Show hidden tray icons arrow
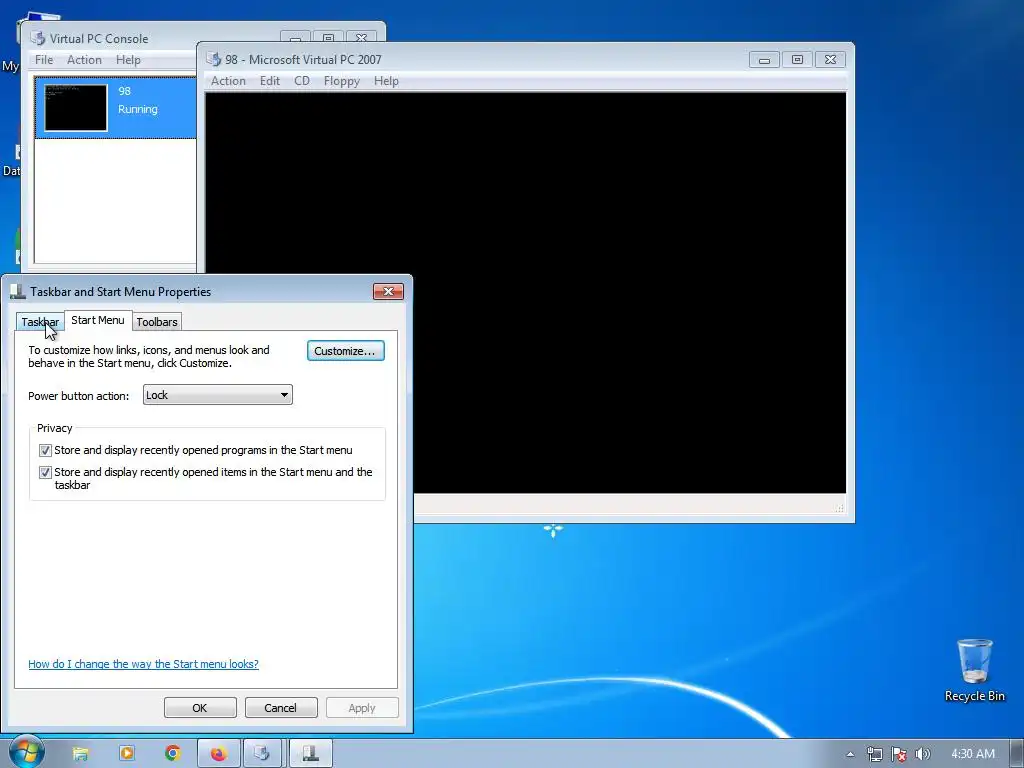Screen dimensions: 1024x768 coord(850,754)
